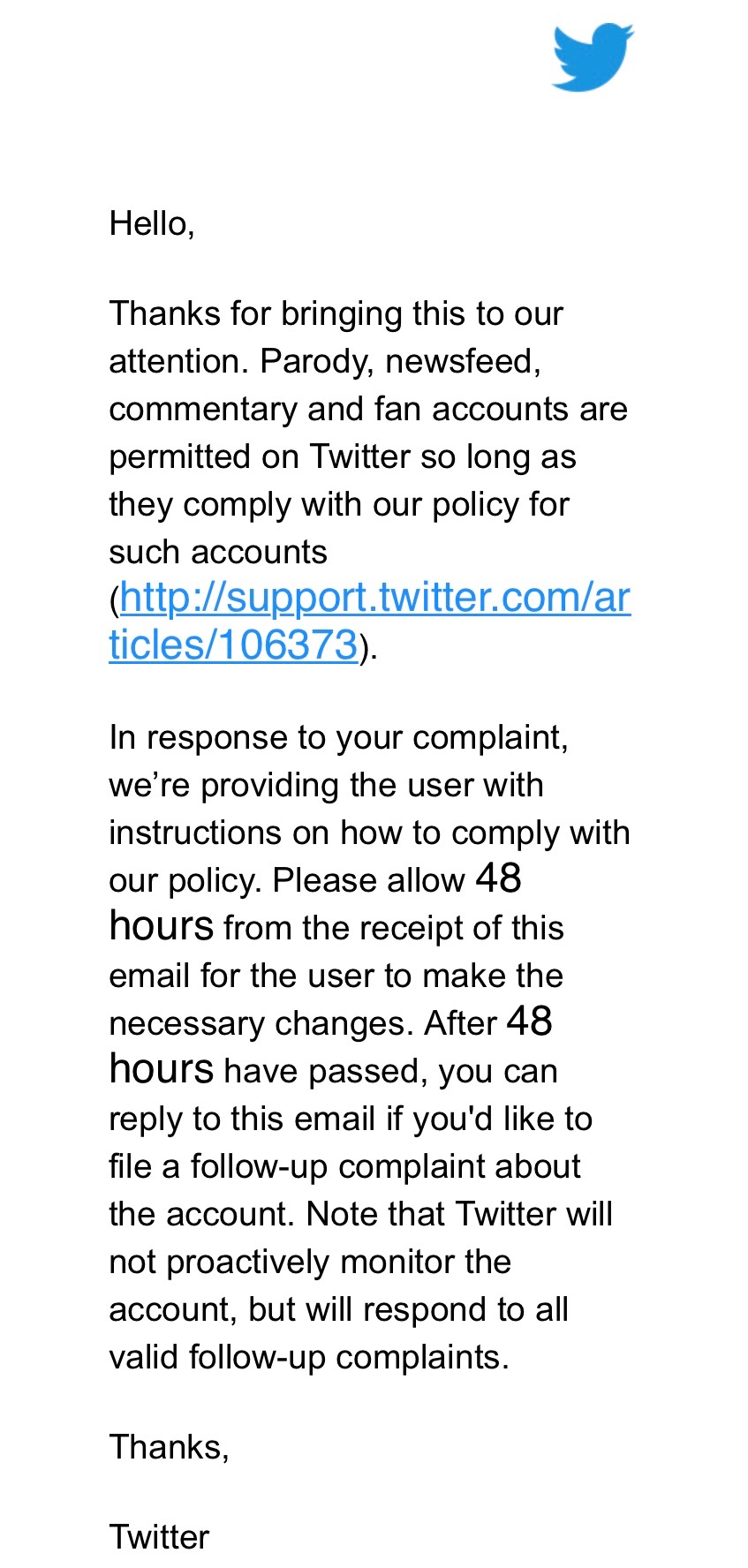Click the "such accounts" text line

coord(217,553)
